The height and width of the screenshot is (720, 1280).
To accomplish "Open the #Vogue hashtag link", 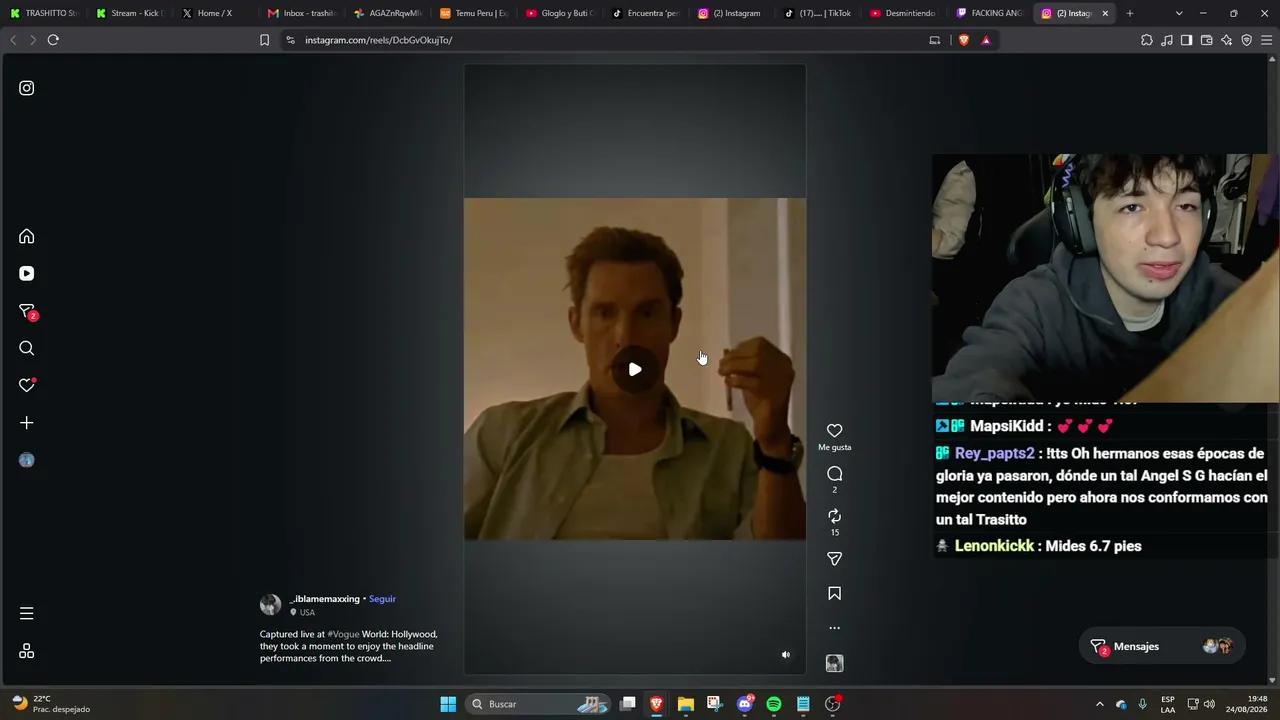I will click(x=343, y=634).
